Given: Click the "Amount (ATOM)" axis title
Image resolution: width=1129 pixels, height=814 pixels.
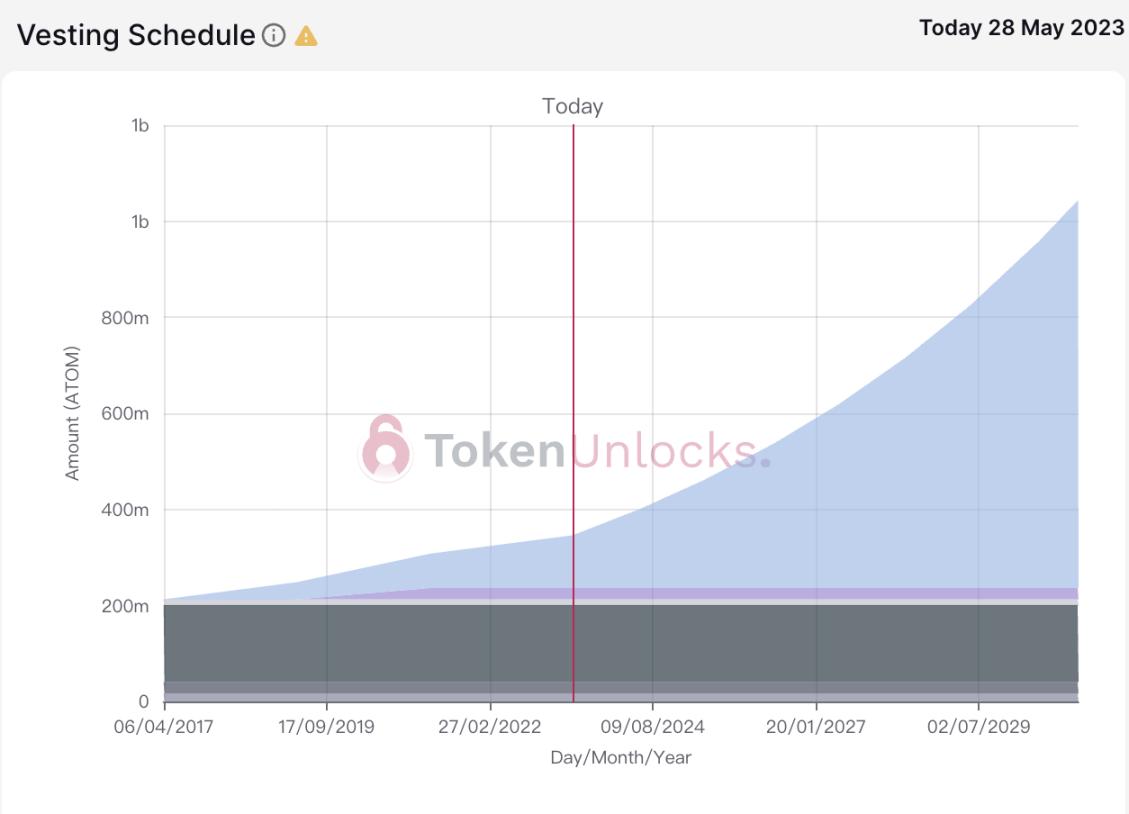Looking at the screenshot, I should point(72,414).
